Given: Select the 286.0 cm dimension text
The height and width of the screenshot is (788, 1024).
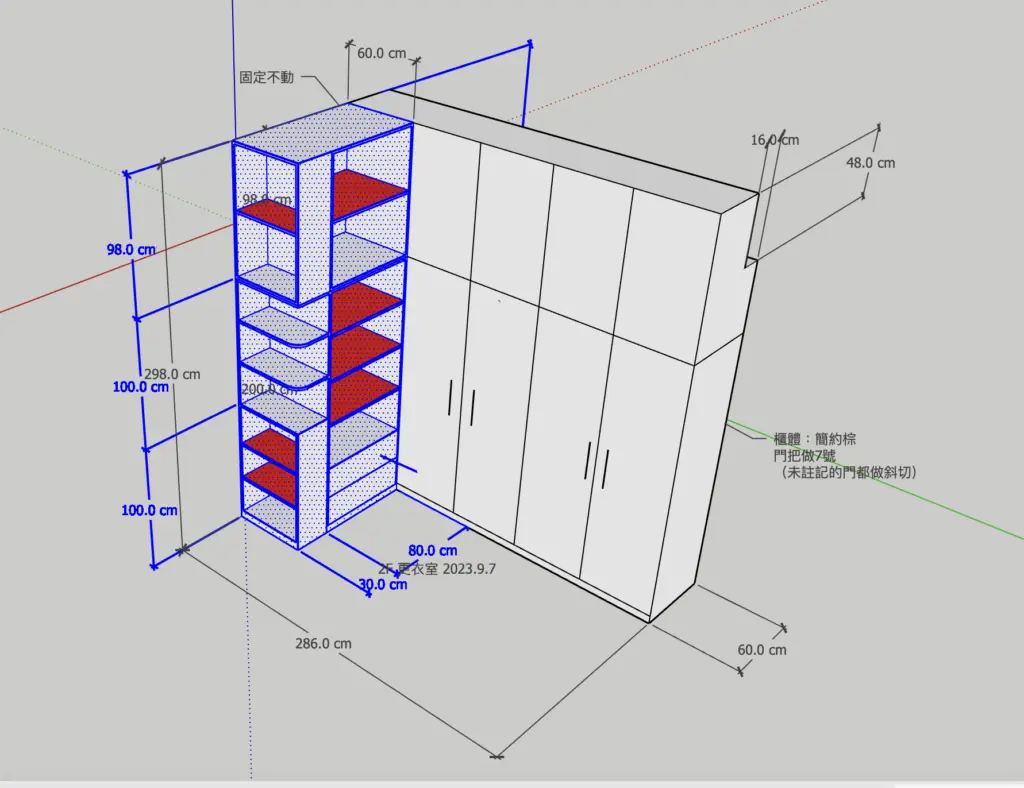Looking at the screenshot, I should (x=322, y=644).
